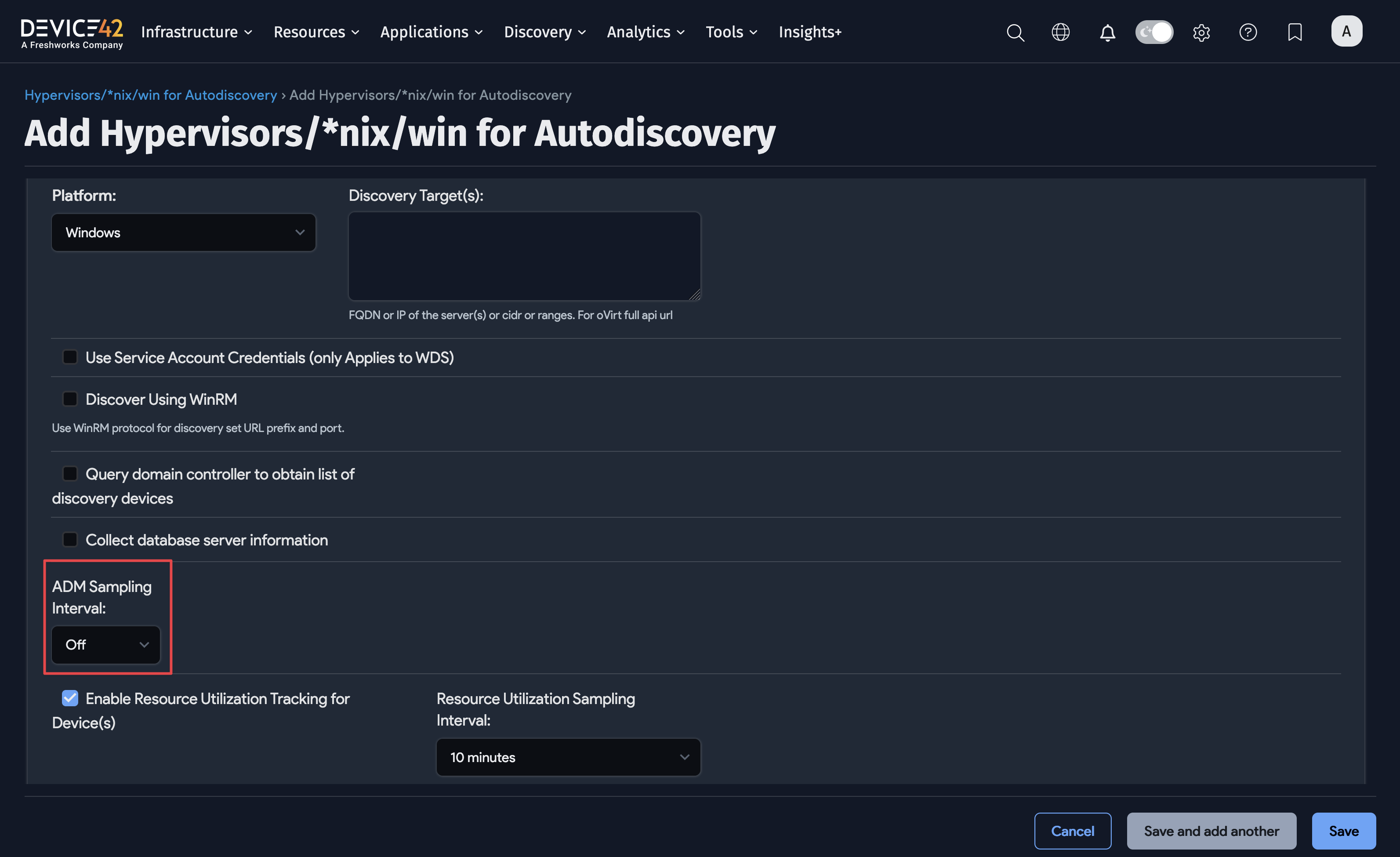This screenshot has width=1400, height=857.
Task: Check Collect database server information
Action: [x=70, y=539]
